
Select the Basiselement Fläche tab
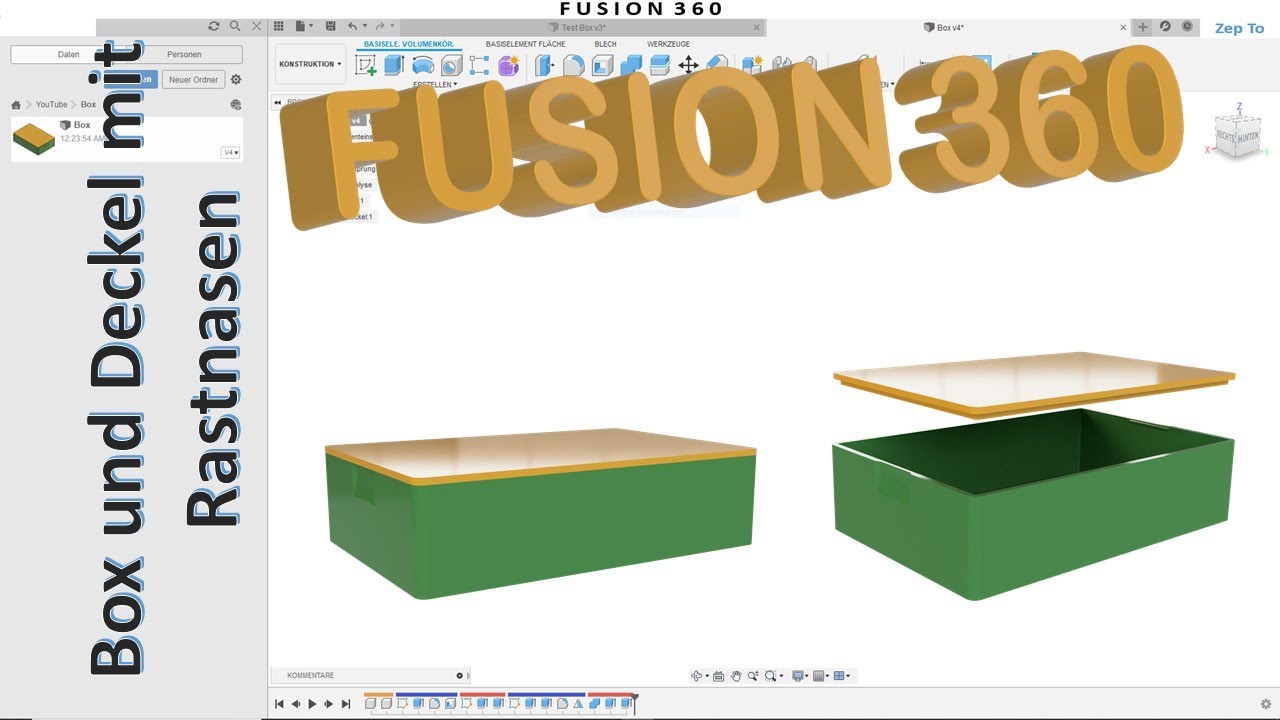click(x=526, y=44)
